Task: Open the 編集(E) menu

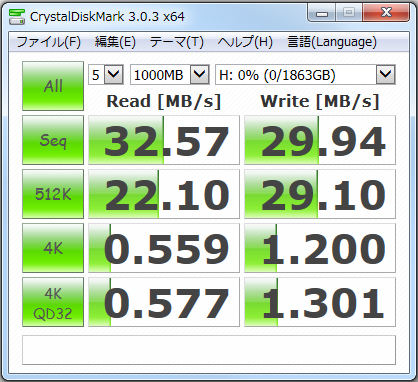Action: tap(115, 42)
